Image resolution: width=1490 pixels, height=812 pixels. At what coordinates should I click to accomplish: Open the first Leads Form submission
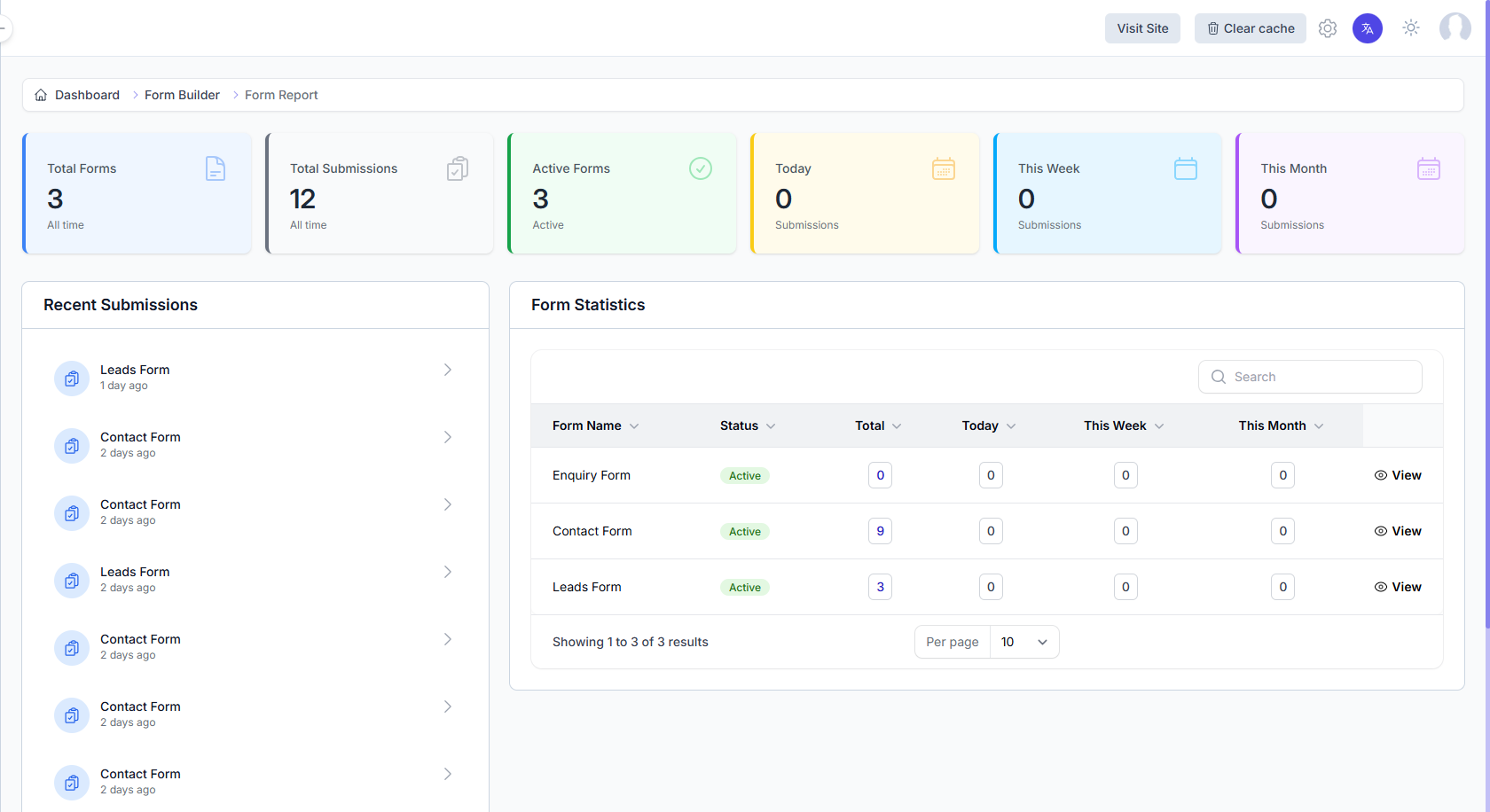click(255, 377)
